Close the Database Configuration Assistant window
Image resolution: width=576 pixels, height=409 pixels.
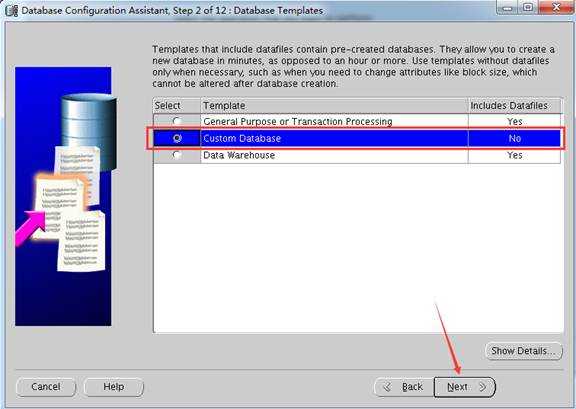pyautogui.click(x=556, y=7)
